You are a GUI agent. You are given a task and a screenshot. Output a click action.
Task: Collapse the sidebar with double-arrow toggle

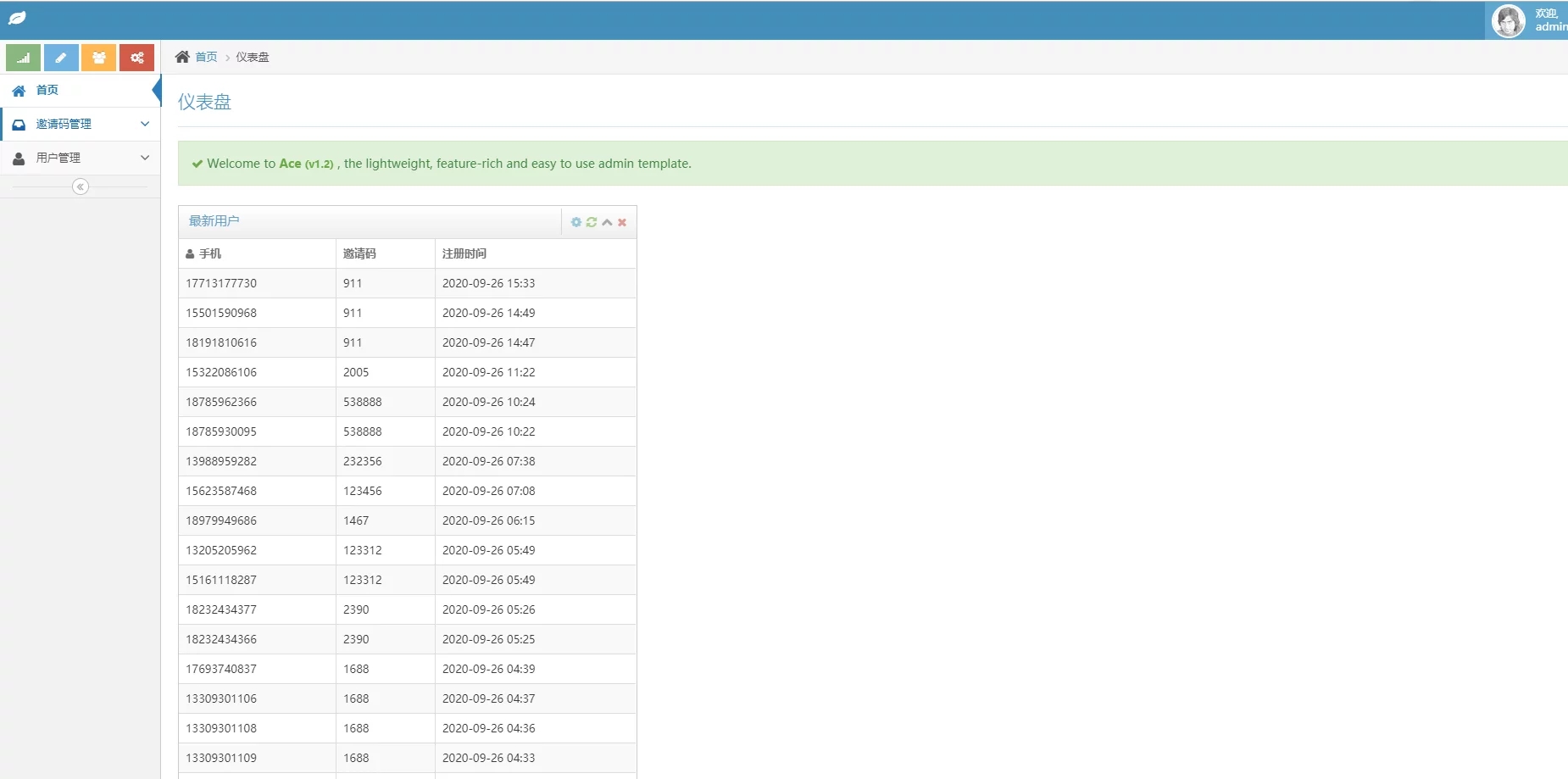(x=81, y=186)
